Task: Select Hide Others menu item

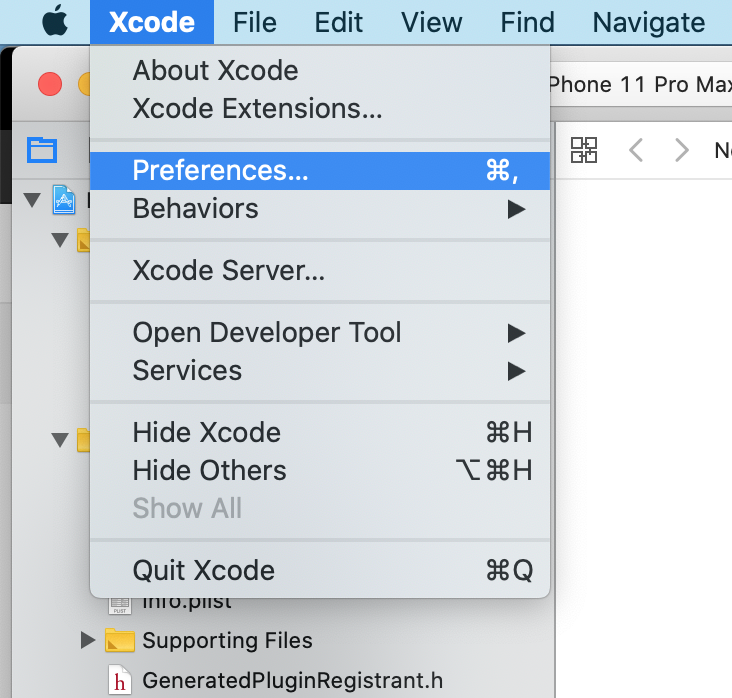Action: pyautogui.click(x=210, y=471)
